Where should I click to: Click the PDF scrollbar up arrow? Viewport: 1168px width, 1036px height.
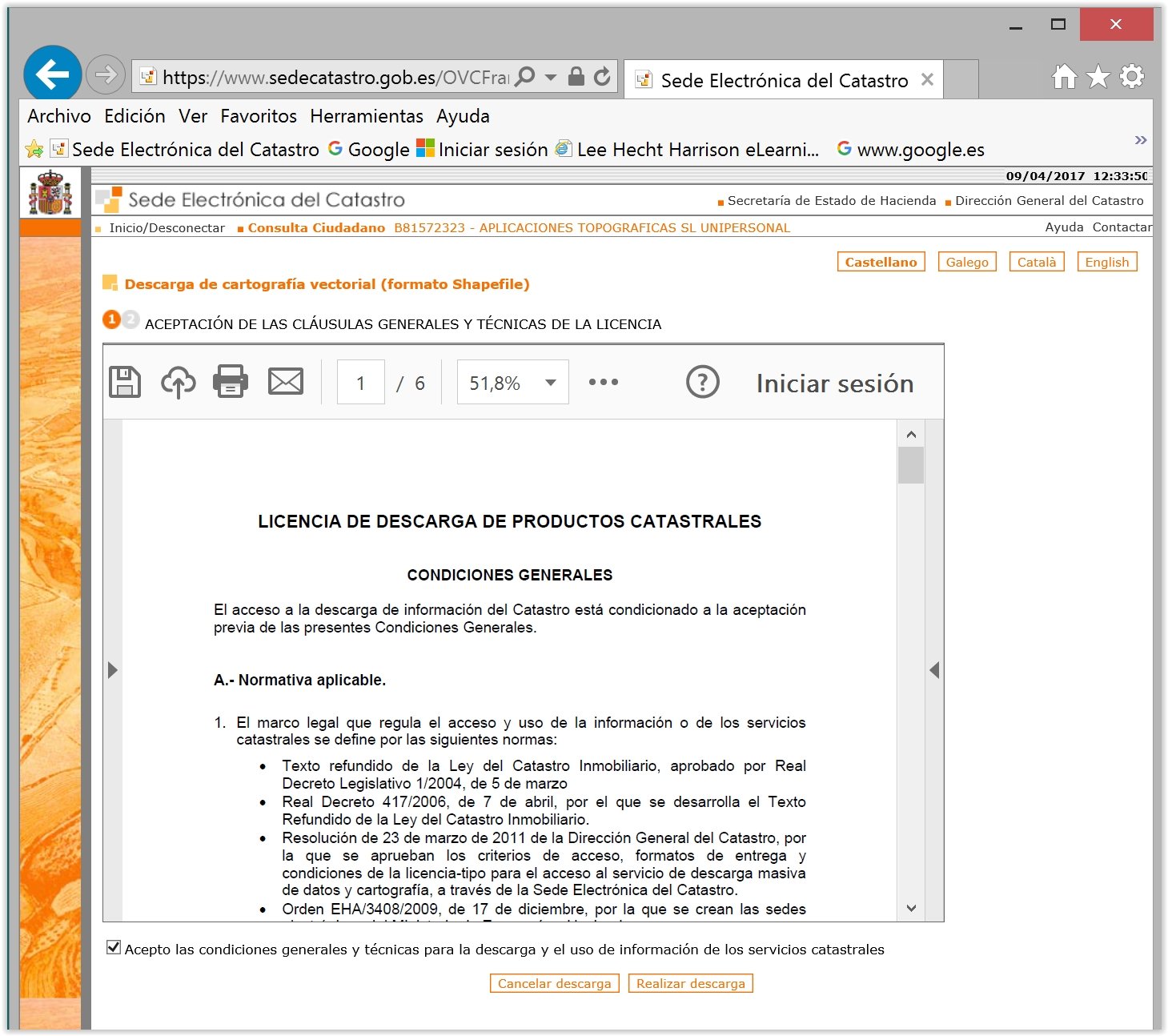point(911,435)
